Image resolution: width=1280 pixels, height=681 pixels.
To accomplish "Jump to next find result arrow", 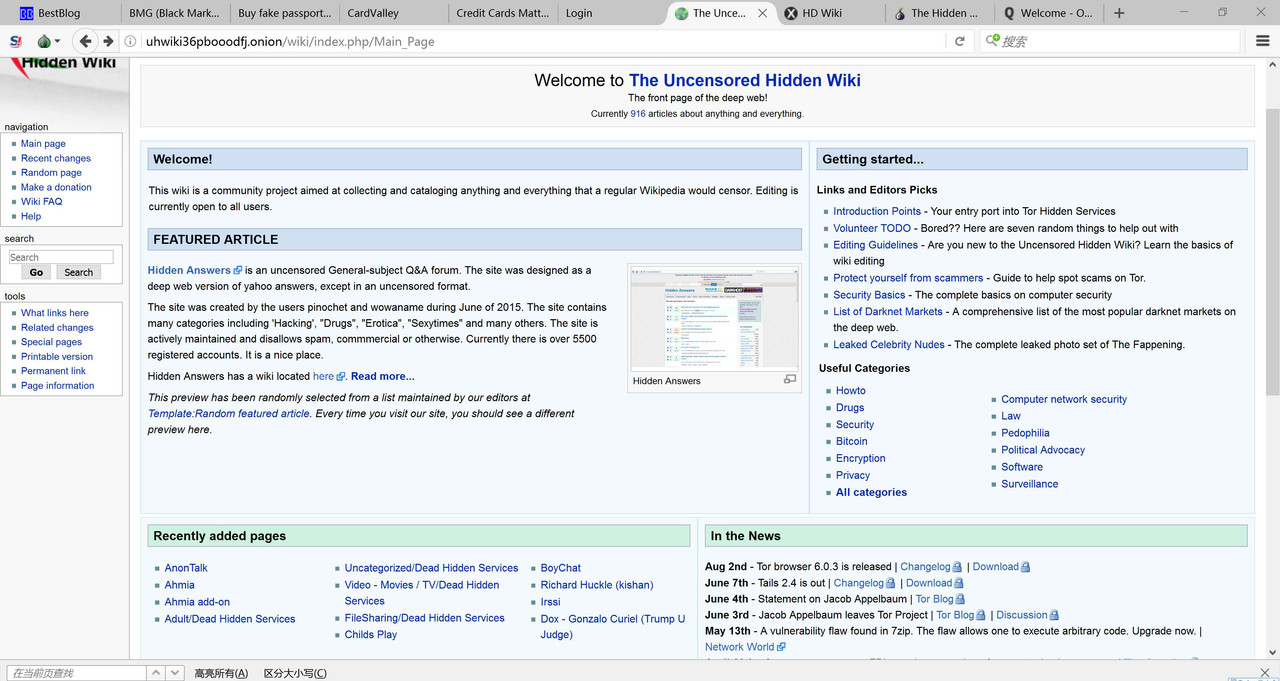I will click(x=175, y=673).
